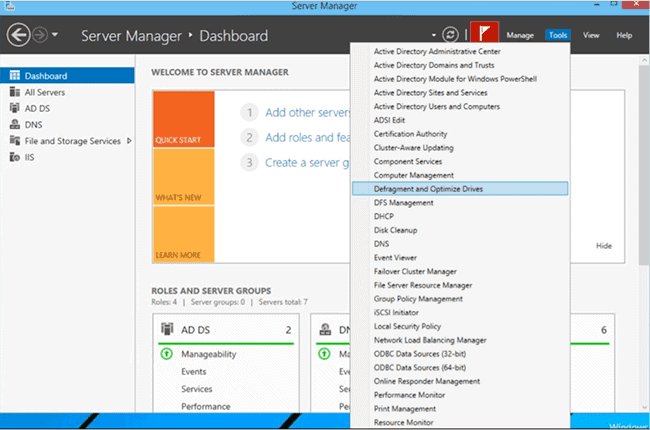Click File and Storage Services icon
Screen dimensions: 650x430
click(15, 141)
